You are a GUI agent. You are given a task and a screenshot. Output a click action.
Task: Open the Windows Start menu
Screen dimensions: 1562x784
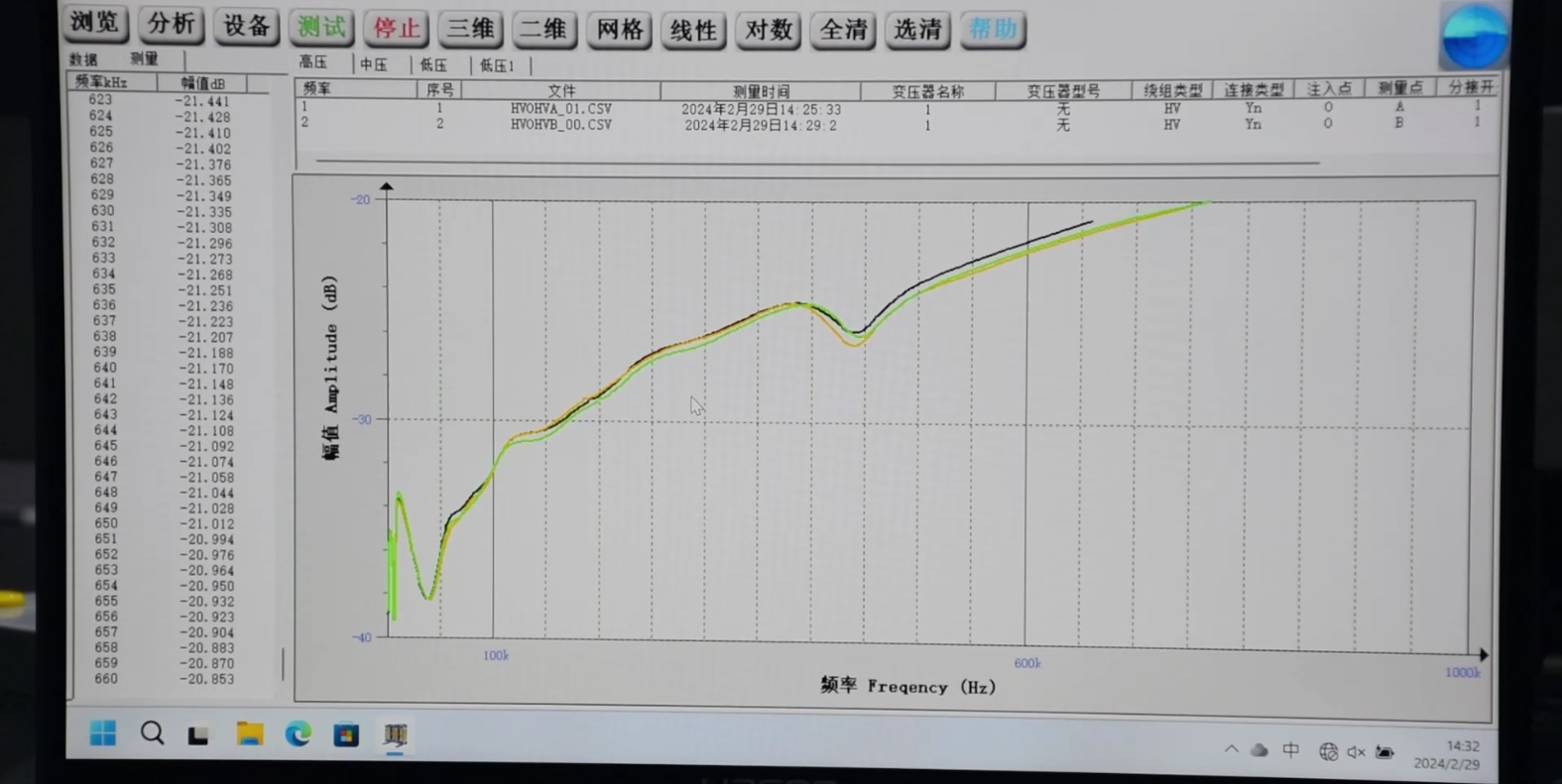point(102,733)
